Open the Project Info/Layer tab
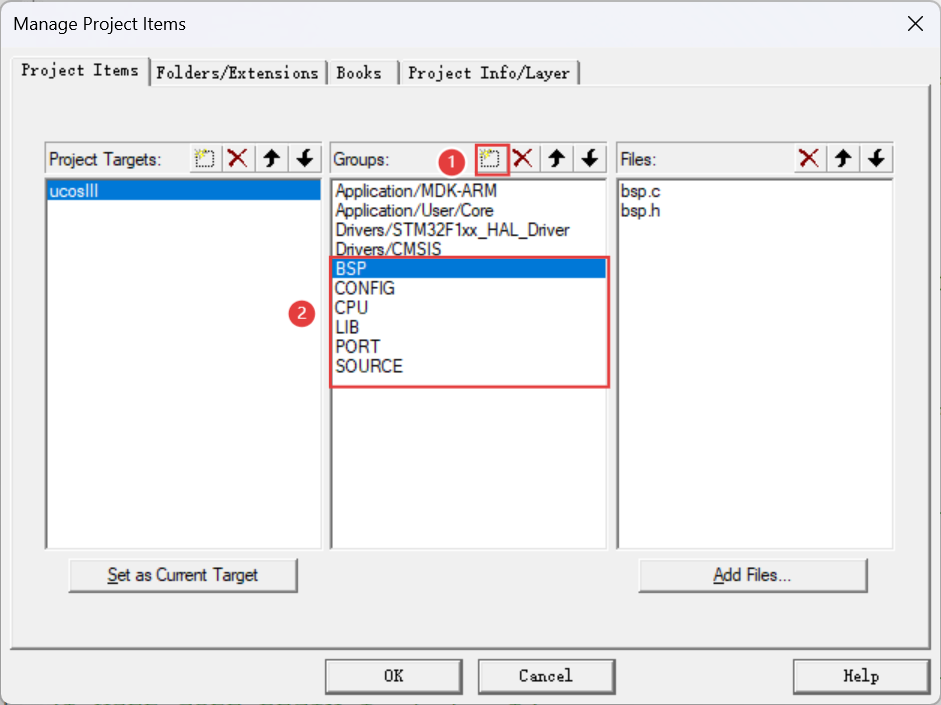This screenshot has width=941, height=705. pyautogui.click(x=489, y=73)
